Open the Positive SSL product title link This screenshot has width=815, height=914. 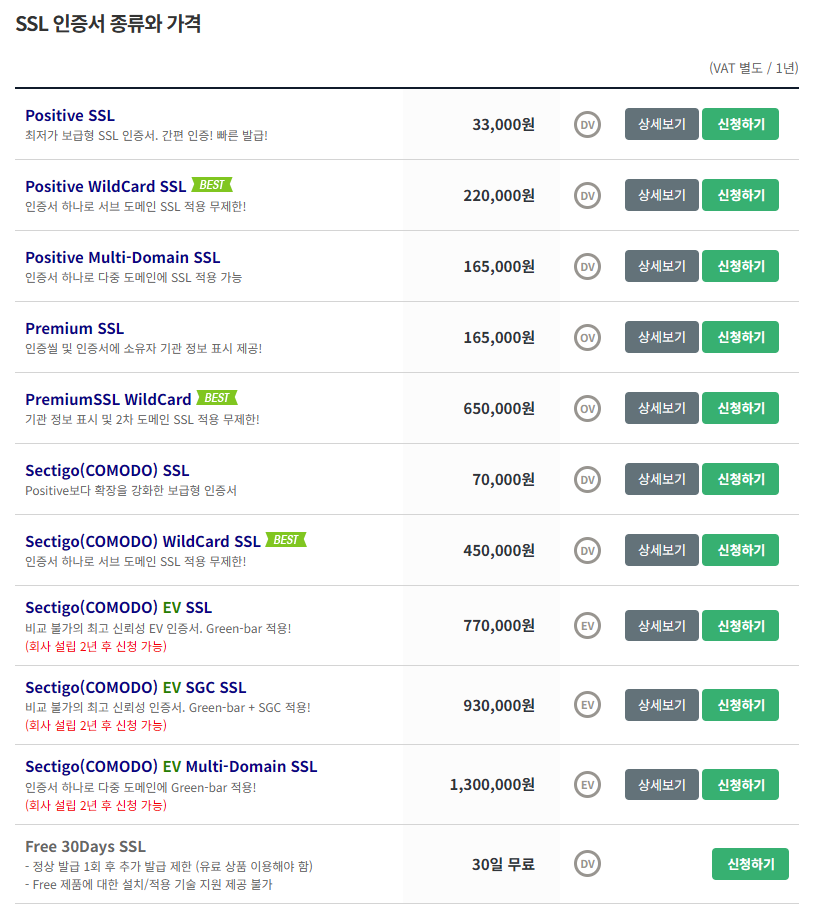tap(70, 115)
